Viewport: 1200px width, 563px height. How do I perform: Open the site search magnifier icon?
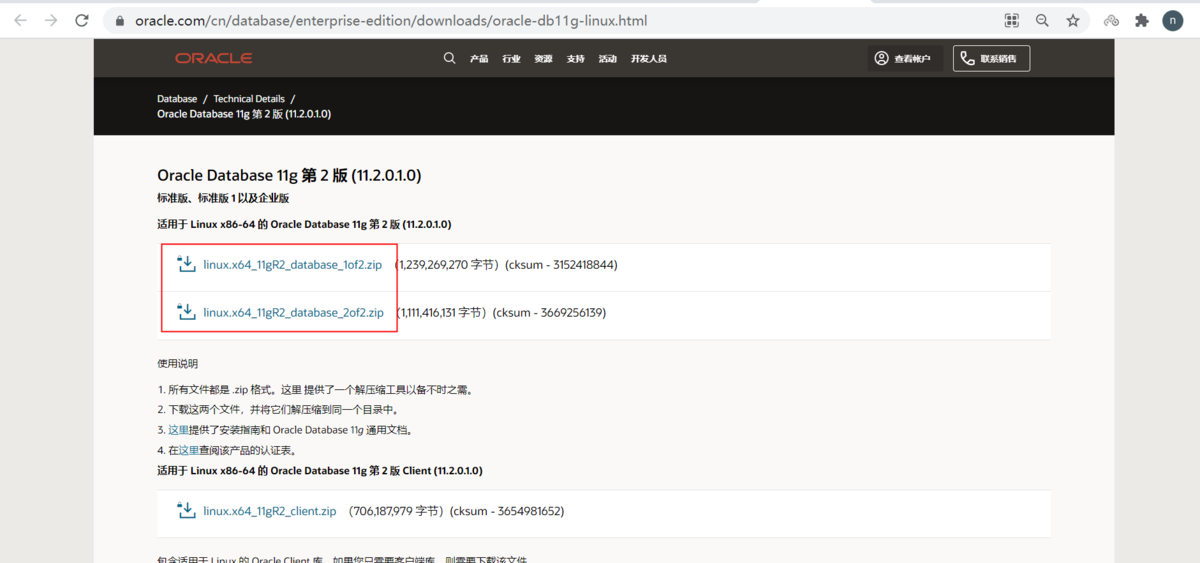coord(449,58)
